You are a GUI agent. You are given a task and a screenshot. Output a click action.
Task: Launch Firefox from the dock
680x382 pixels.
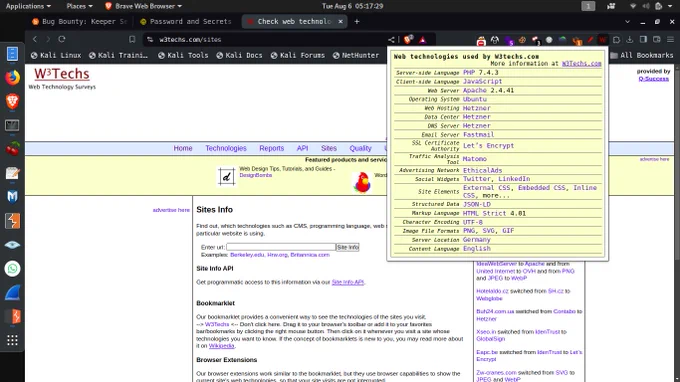point(12,78)
